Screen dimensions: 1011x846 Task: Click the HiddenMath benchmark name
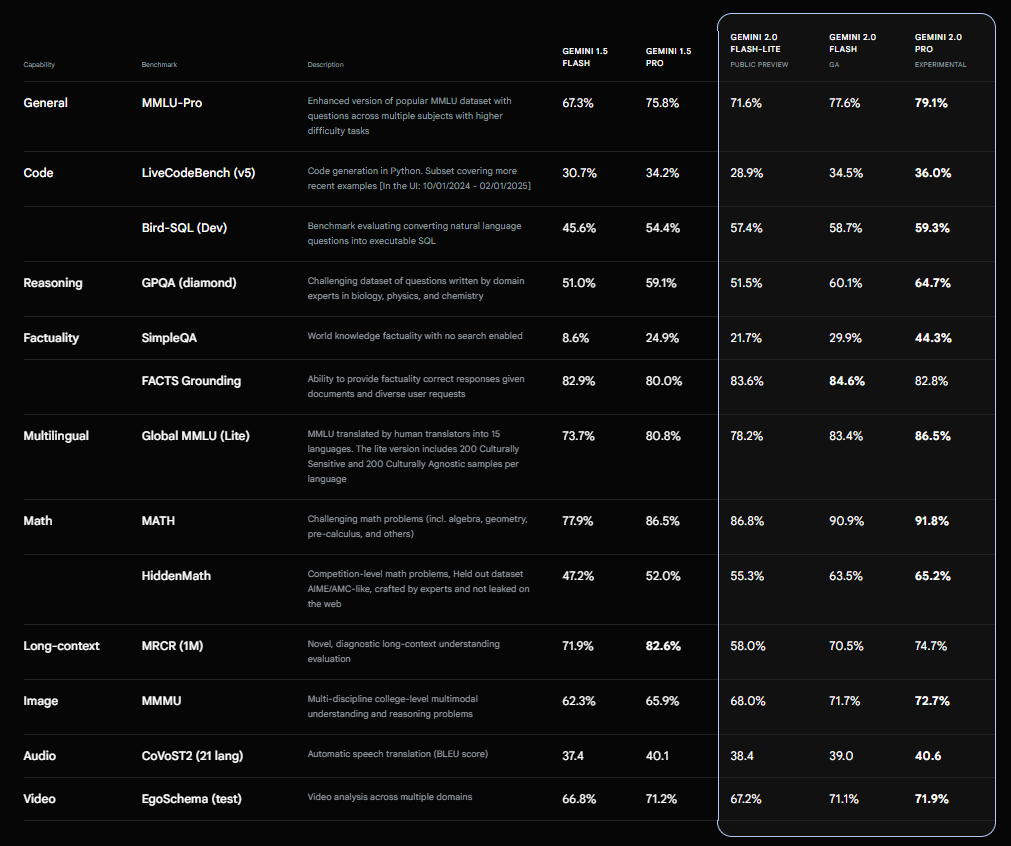pos(176,576)
